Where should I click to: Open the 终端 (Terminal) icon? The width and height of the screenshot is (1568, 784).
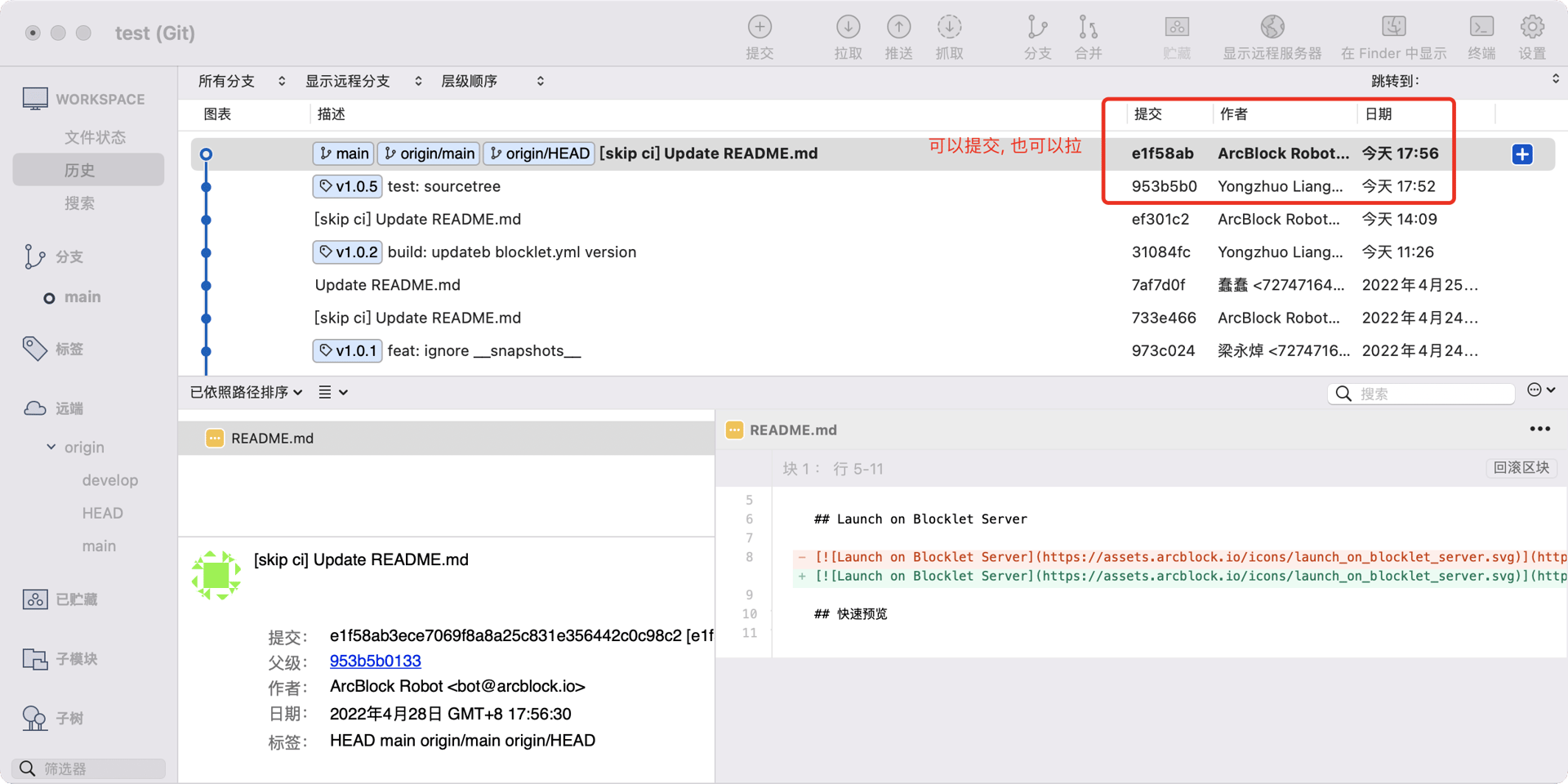coord(1481,28)
